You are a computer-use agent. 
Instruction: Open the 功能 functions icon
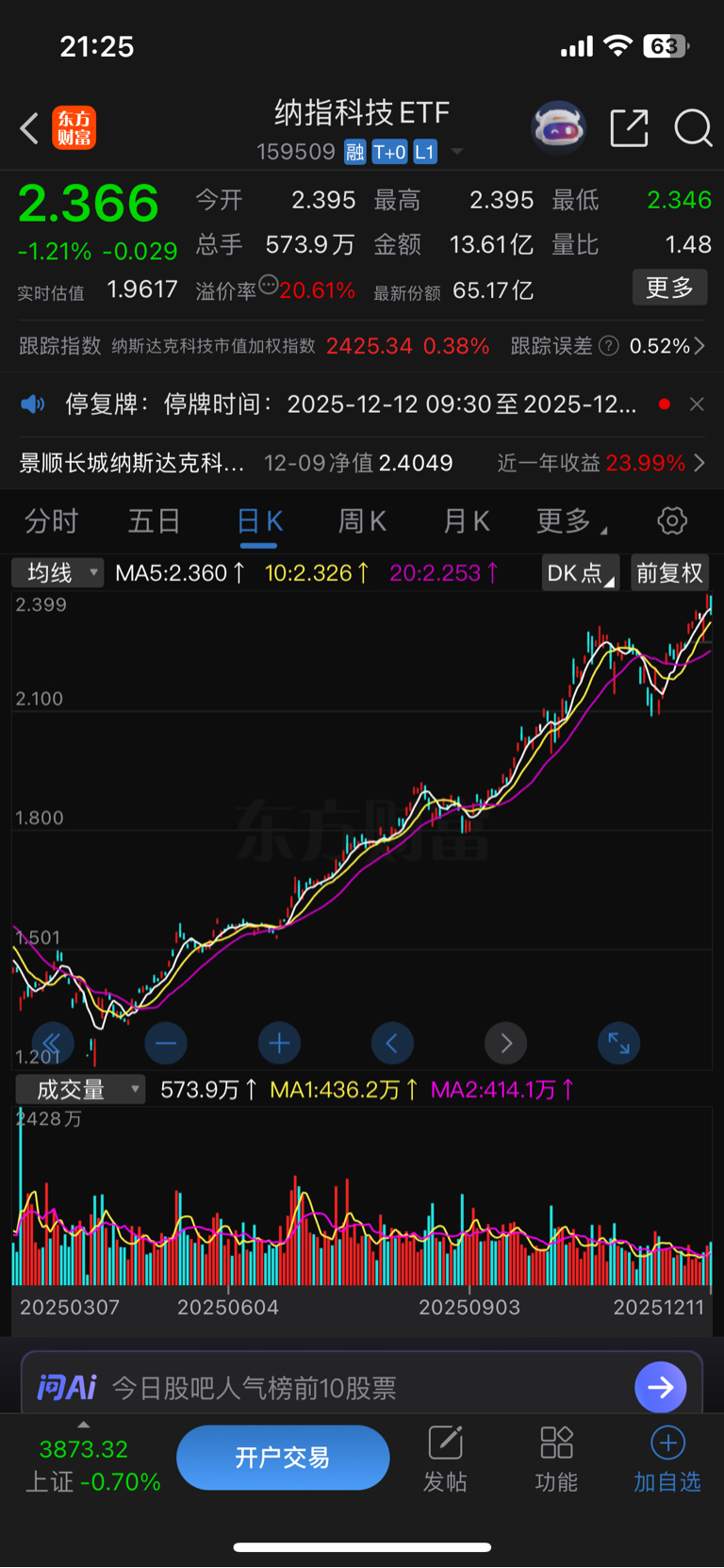tap(556, 1460)
